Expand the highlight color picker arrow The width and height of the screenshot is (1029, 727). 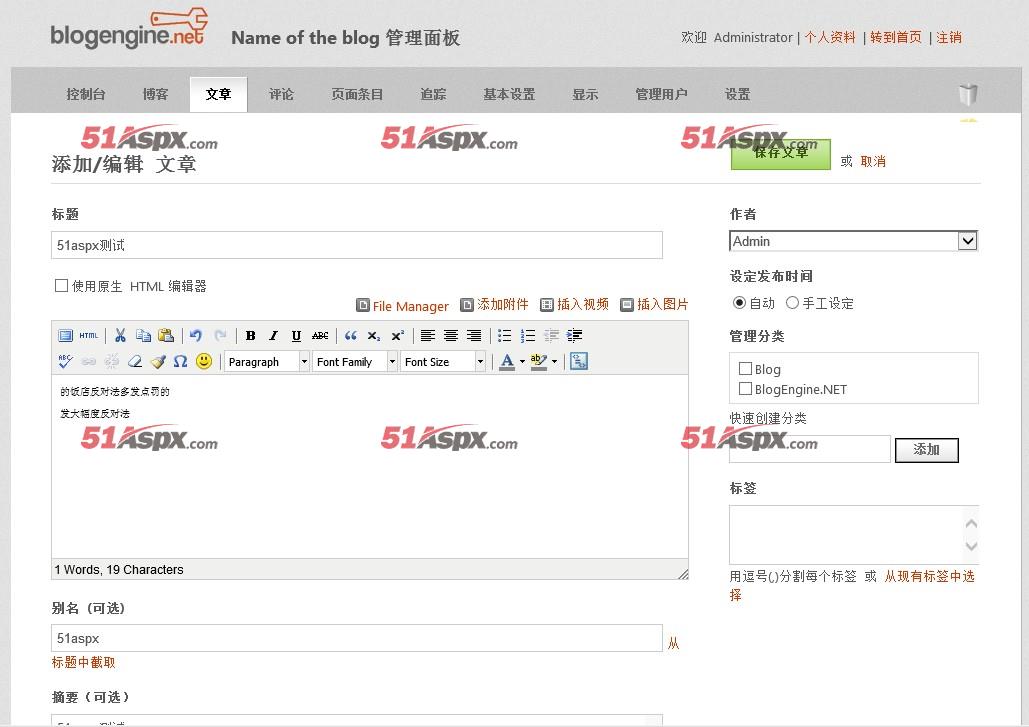pos(555,362)
